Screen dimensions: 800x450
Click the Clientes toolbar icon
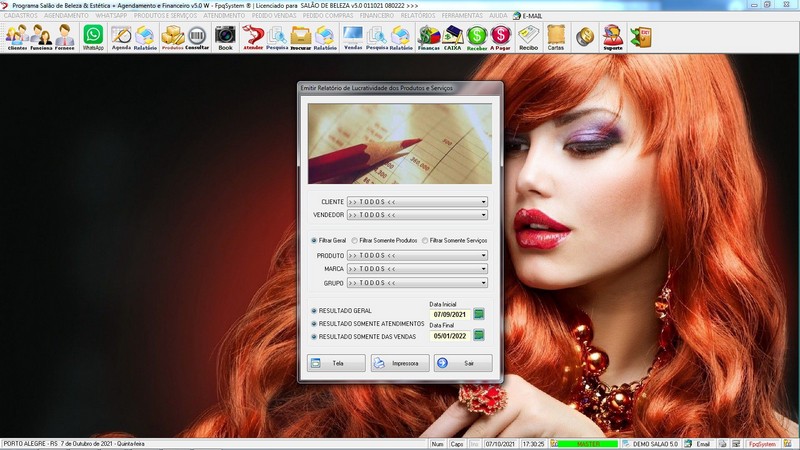point(16,37)
